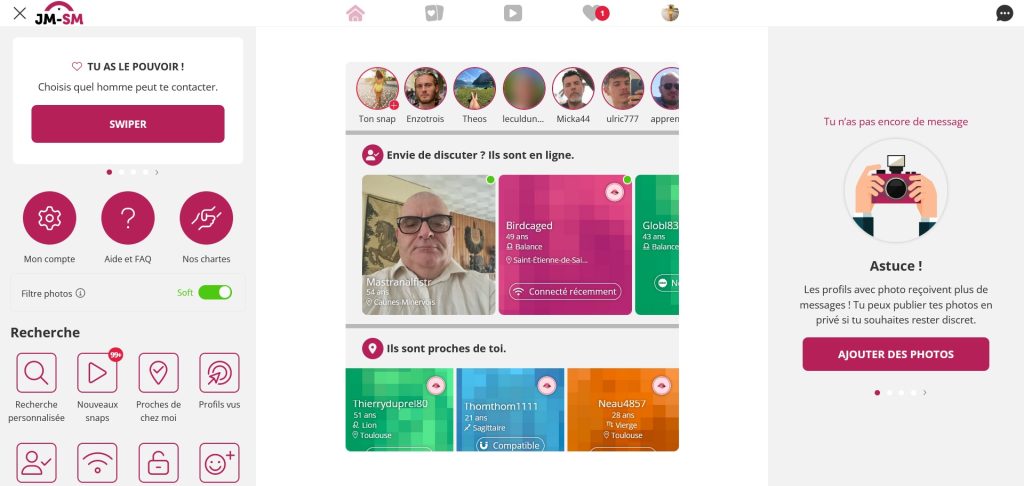The image size is (1024, 486).
Task: Open the video snaps play icon in top bar
Action: pos(513,13)
